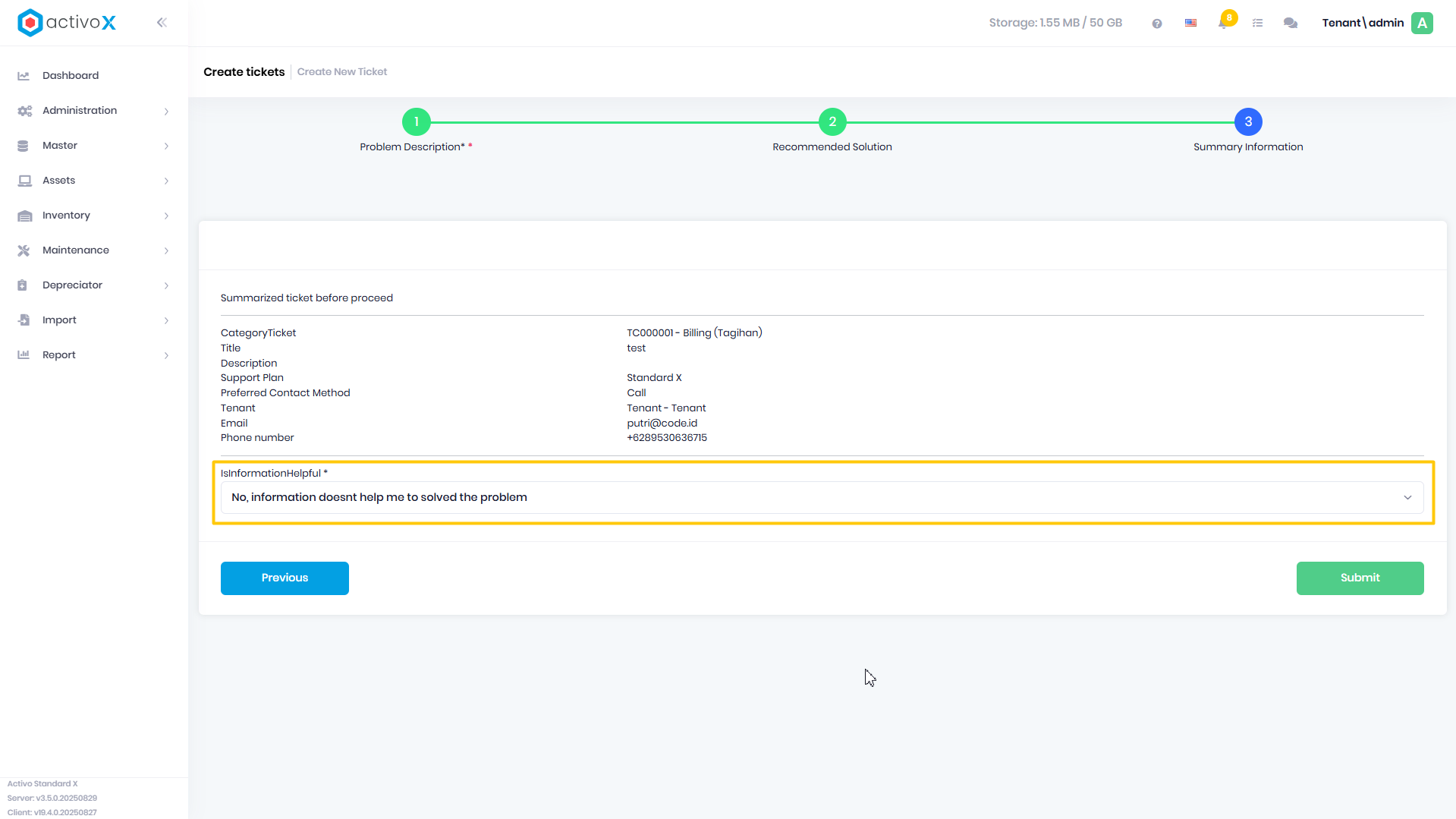
Task: Click the Create tickets heading
Action: tap(244, 72)
